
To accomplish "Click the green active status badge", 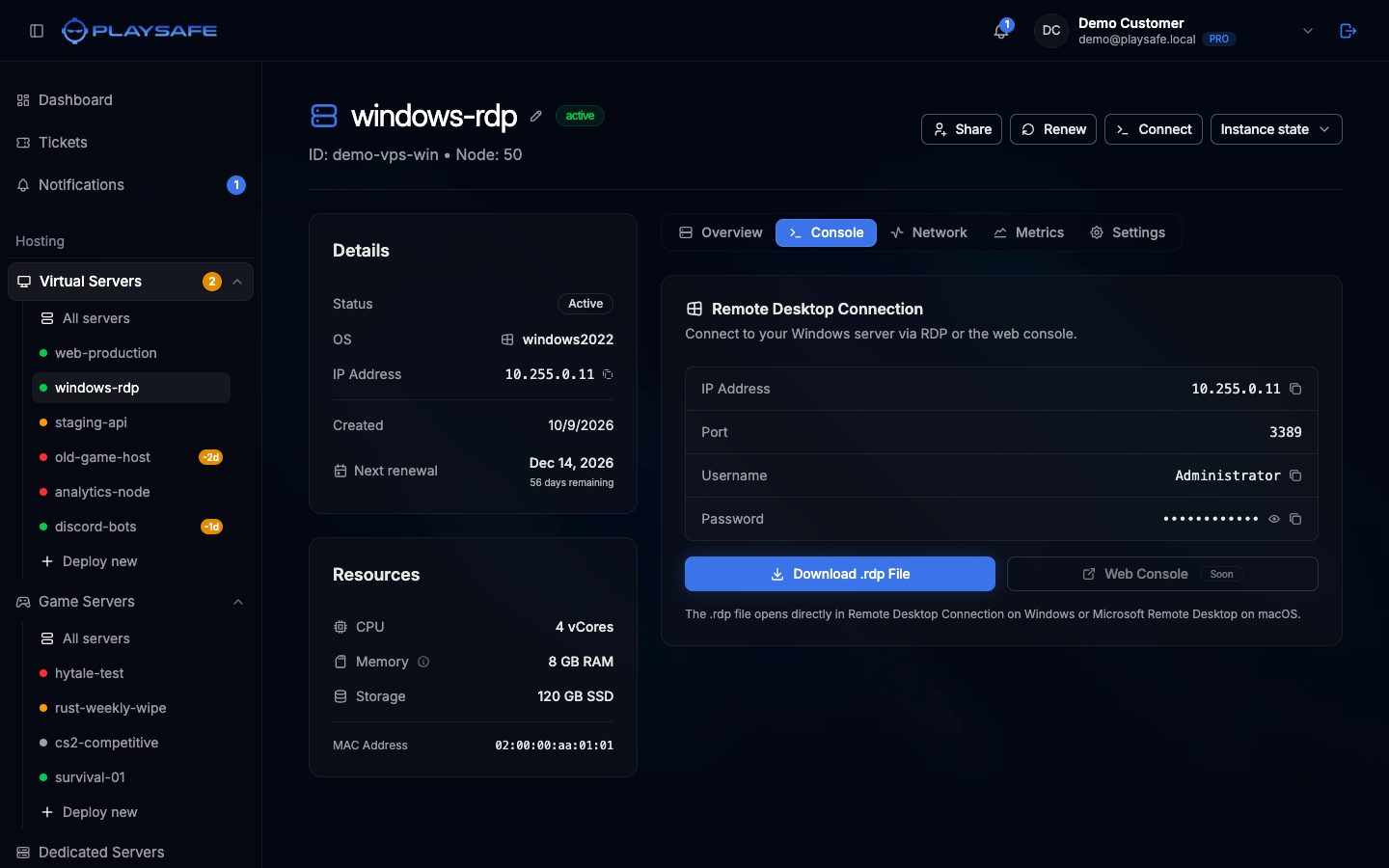I will [580, 116].
